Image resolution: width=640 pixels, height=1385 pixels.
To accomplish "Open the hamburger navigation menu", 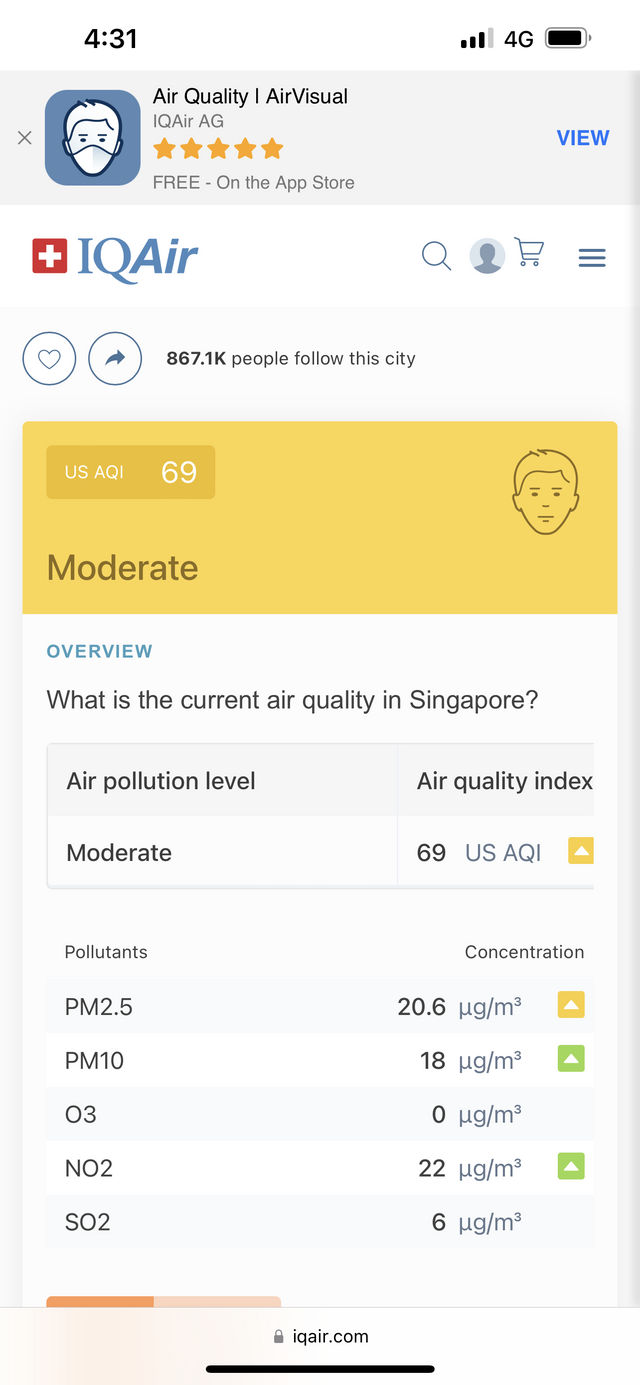I will (592, 258).
